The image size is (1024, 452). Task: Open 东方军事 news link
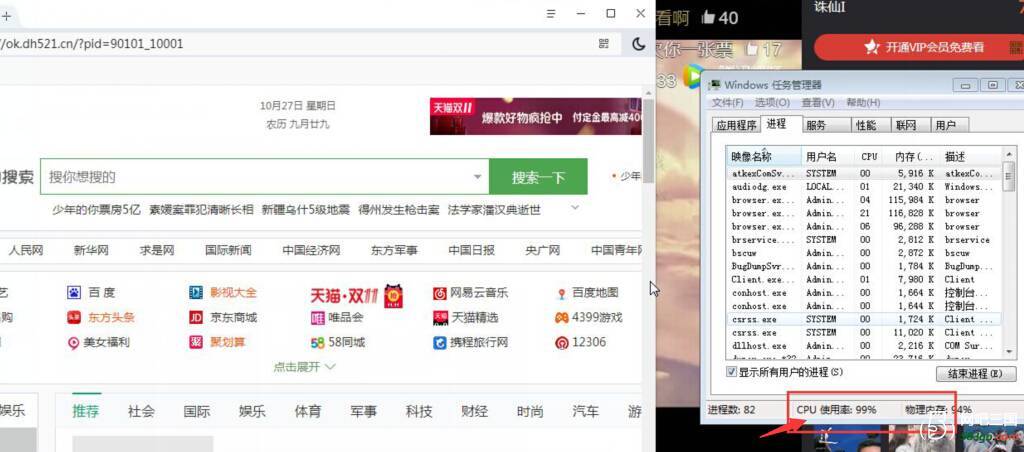pos(394,250)
